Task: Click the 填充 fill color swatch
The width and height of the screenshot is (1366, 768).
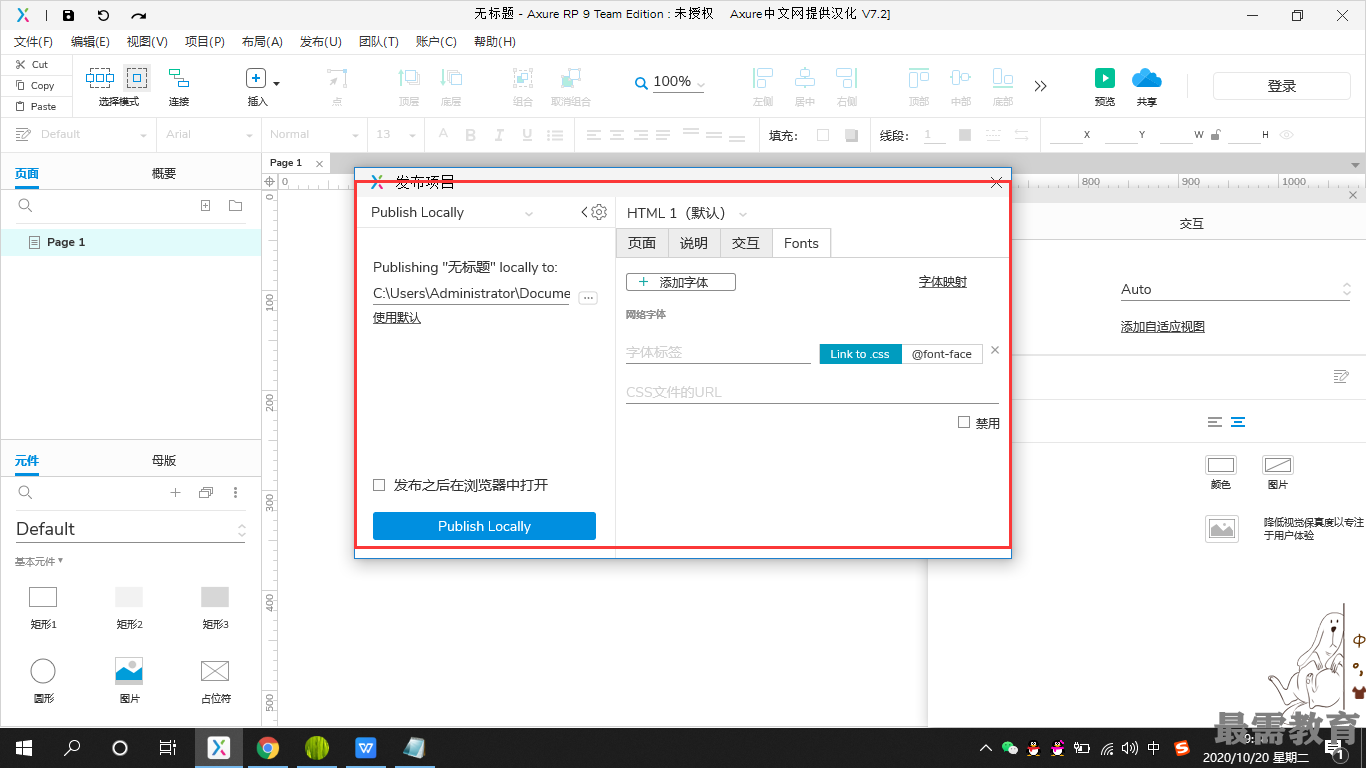Action: (x=823, y=135)
